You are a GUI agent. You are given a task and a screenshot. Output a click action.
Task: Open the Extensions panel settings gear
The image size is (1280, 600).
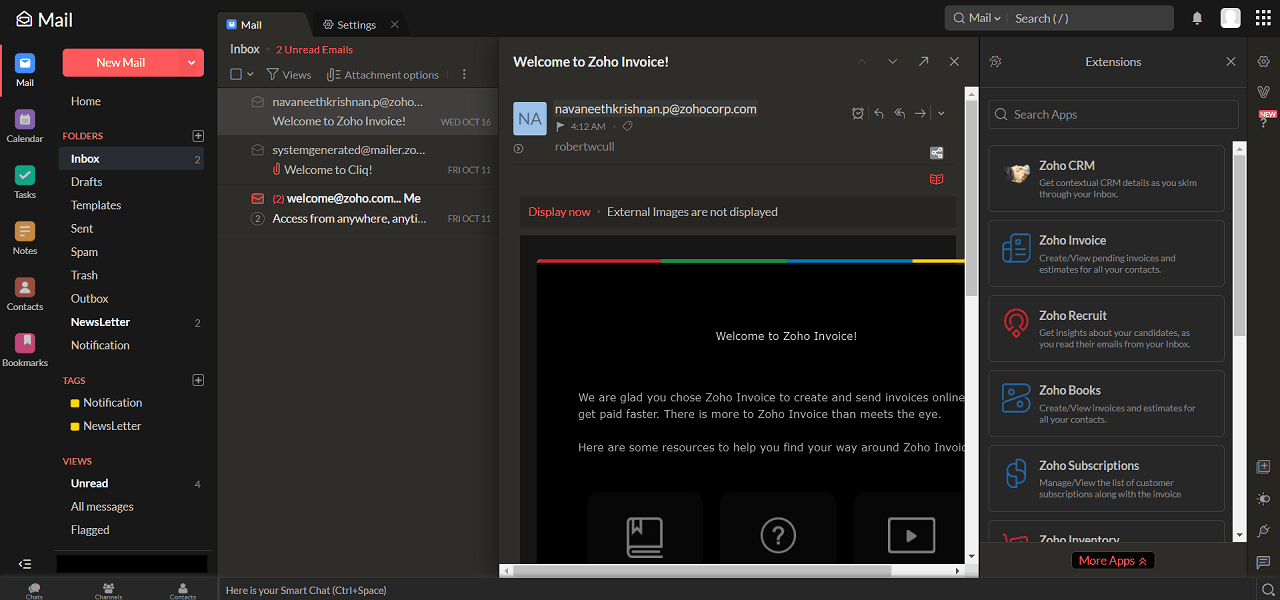tap(995, 62)
